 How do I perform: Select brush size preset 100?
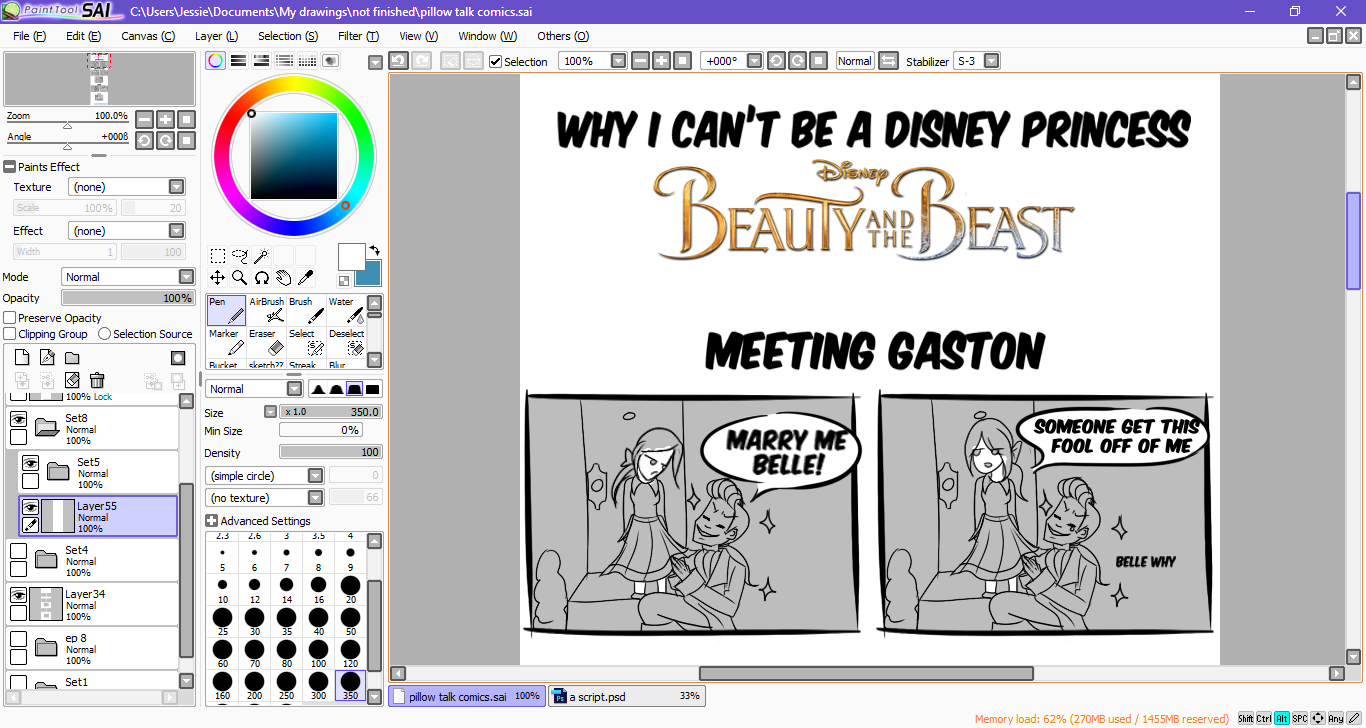pos(318,651)
